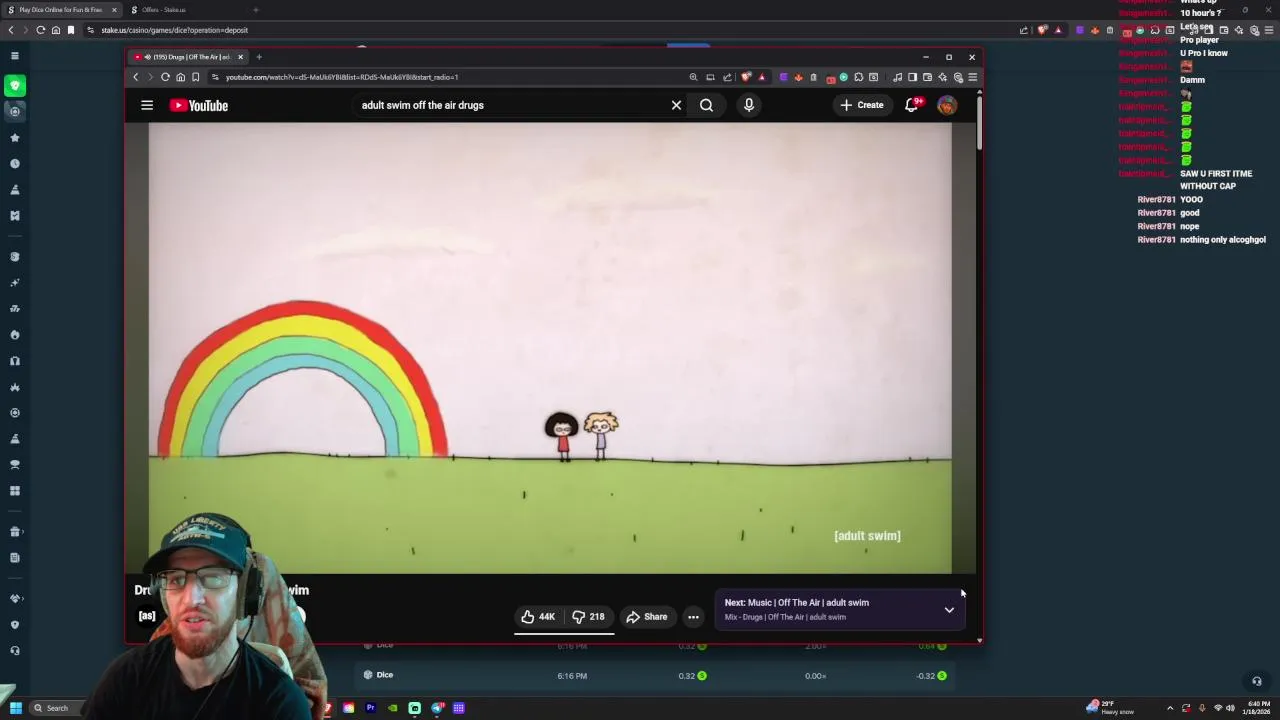Open the YouTube hamburger guide menu

[147, 105]
